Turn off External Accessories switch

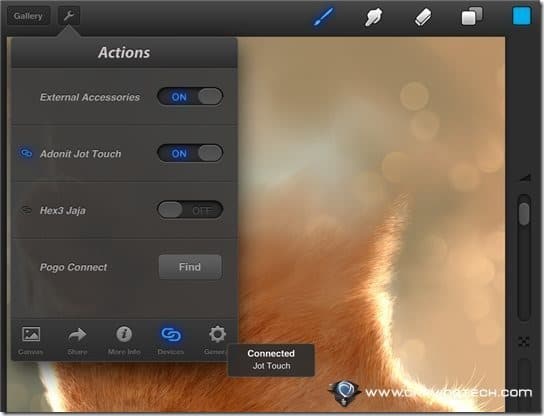click(x=190, y=96)
